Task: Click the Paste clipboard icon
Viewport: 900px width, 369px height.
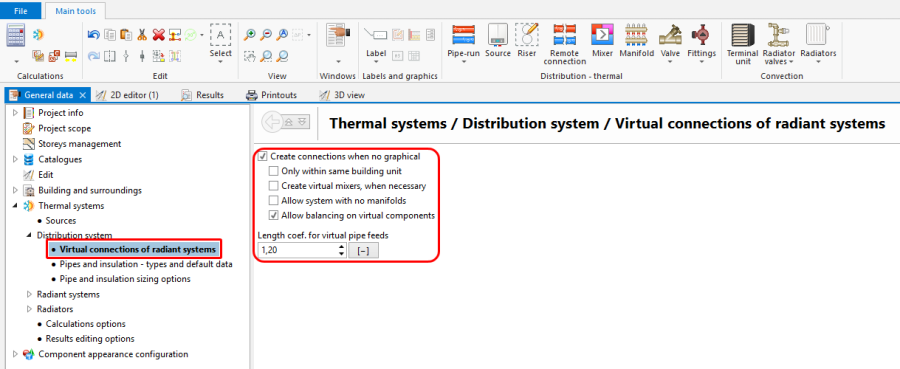Action: (x=126, y=36)
